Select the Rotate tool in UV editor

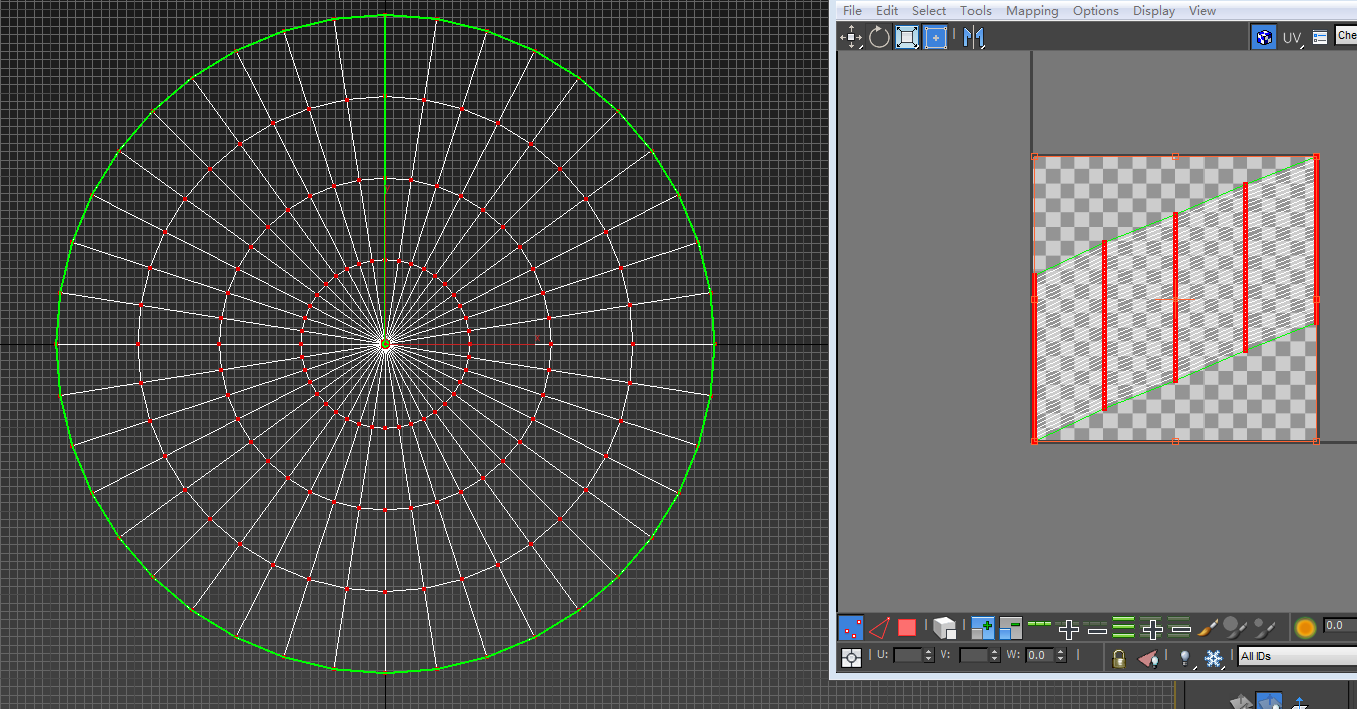pos(879,38)
